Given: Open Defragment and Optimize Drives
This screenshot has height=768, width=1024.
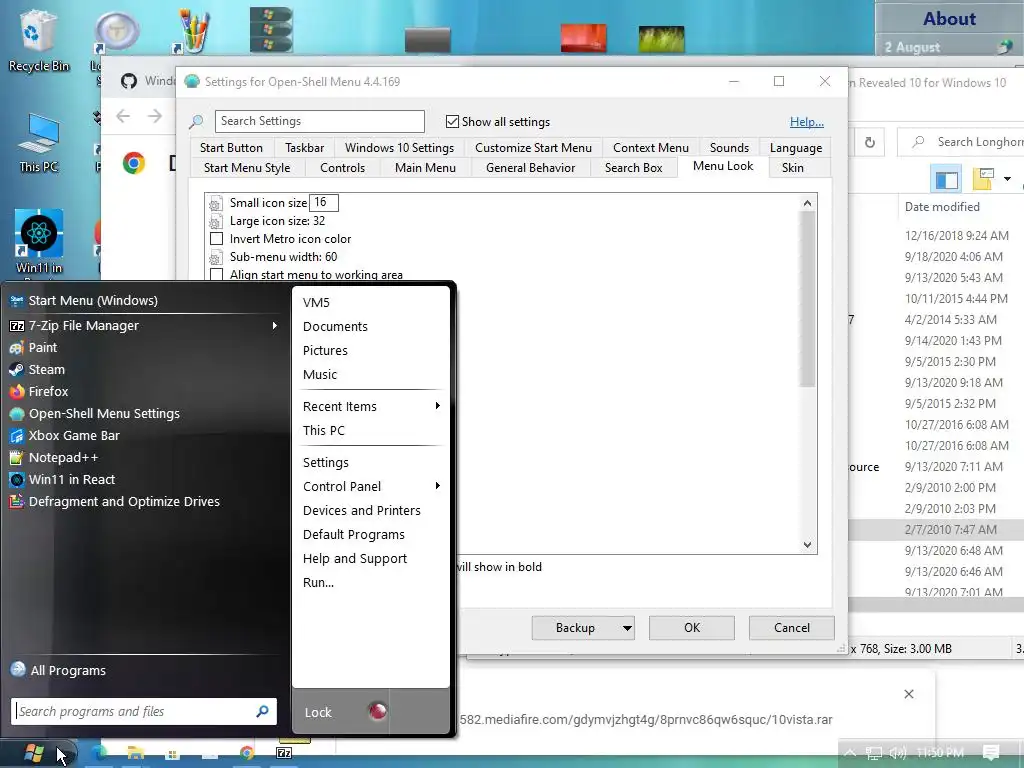Looking at the screenshot, I should [x=144, y=502].
